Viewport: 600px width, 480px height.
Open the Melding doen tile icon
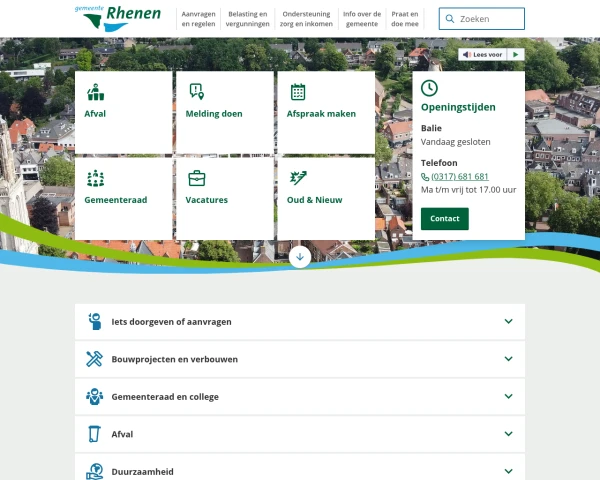coord(196,92)
